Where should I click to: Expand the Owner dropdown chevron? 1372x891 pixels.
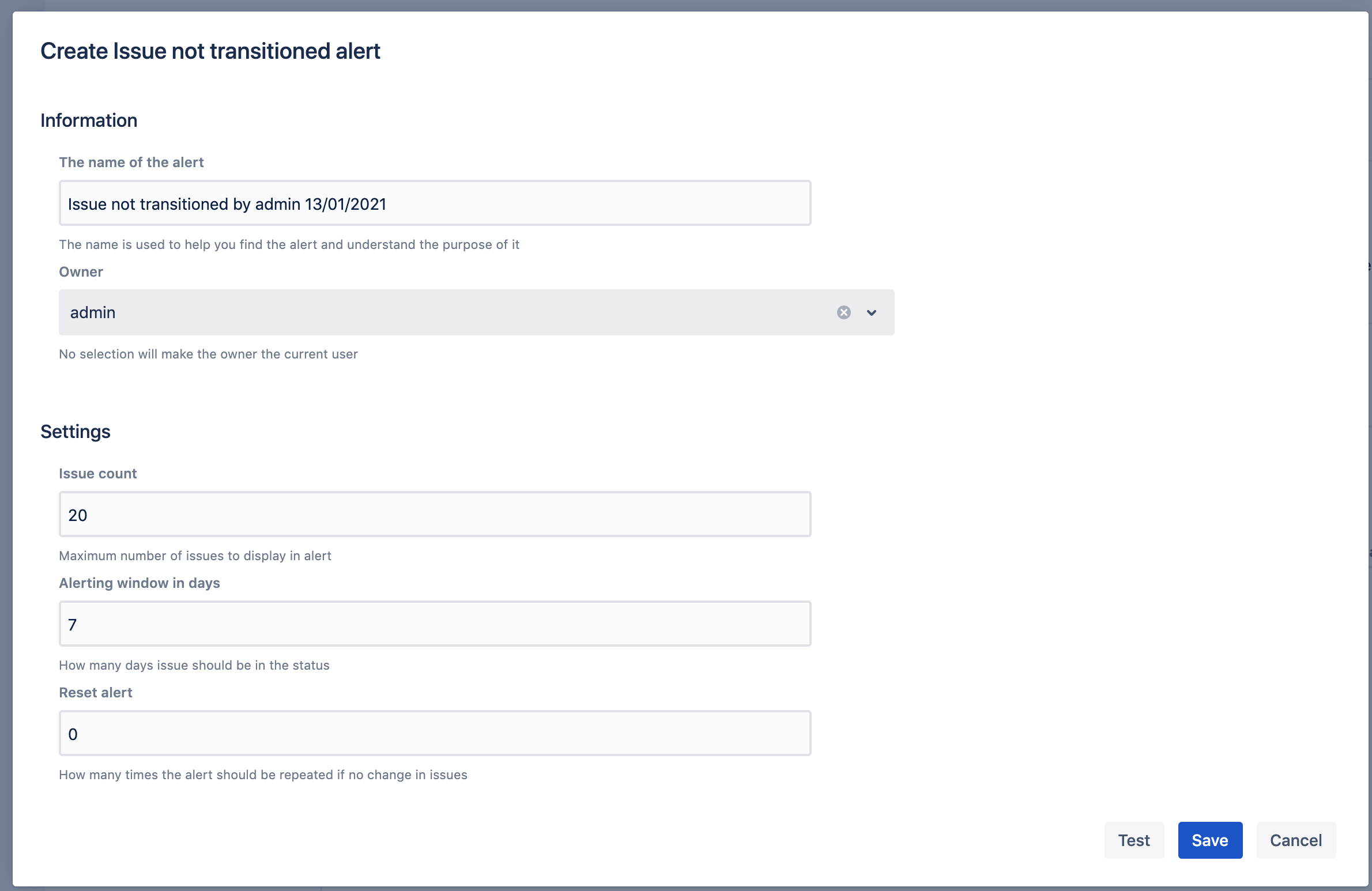[x=871, y=312]
